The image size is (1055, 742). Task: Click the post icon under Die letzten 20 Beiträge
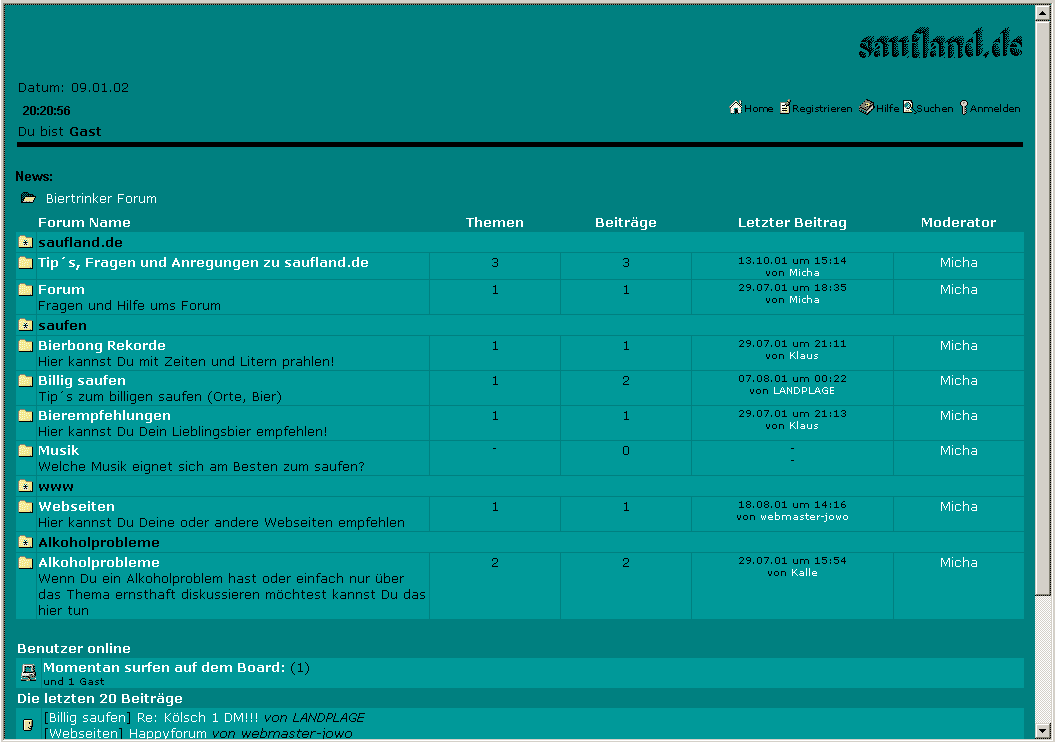click(x=28, y=725)
